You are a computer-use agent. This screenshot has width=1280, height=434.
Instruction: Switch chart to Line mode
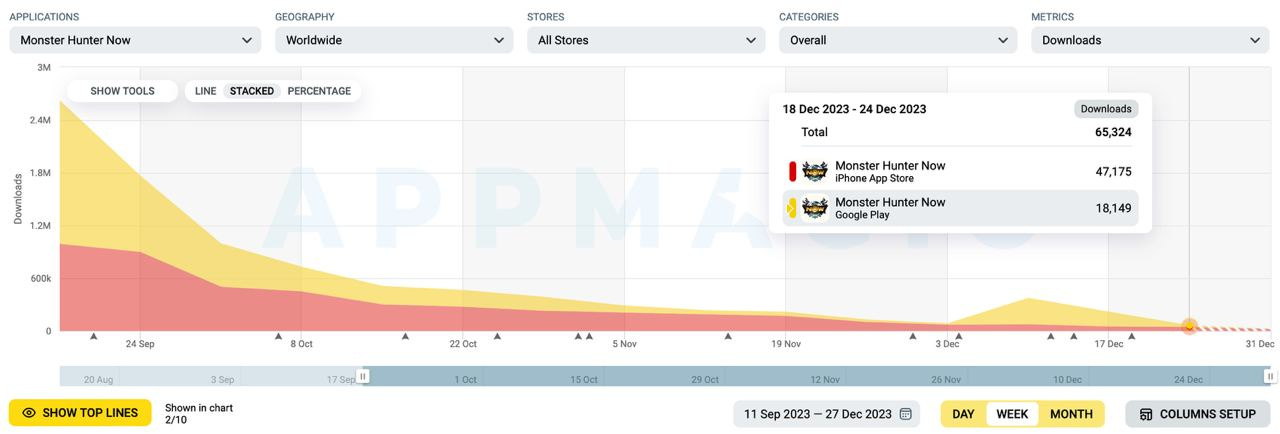pyautogui.click(x=205, y=91)
